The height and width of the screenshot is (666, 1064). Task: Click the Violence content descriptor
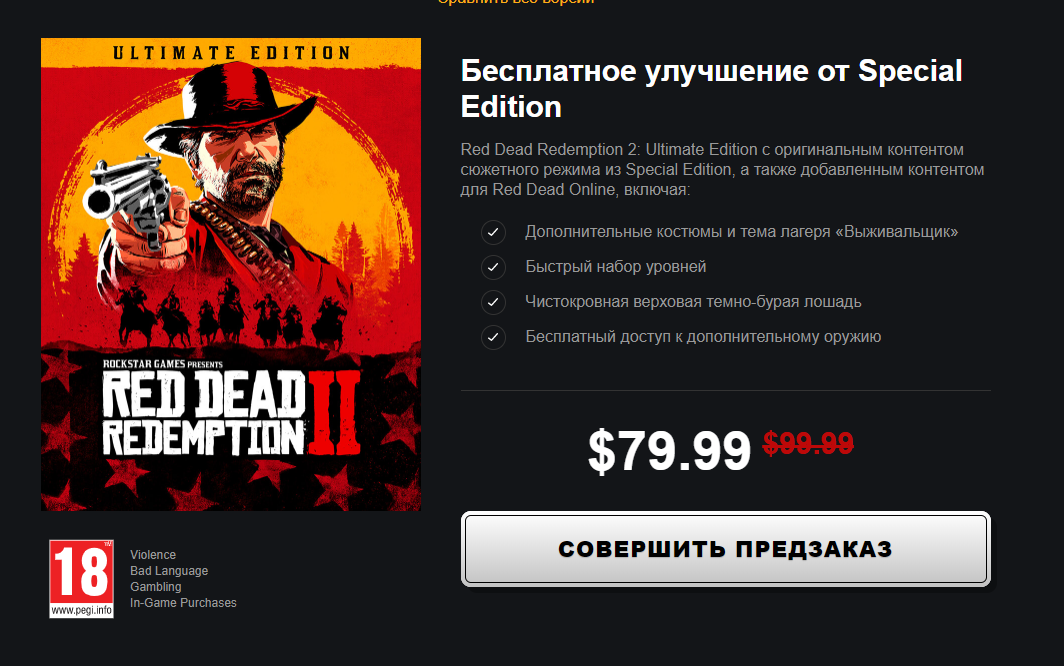point(153,555)
